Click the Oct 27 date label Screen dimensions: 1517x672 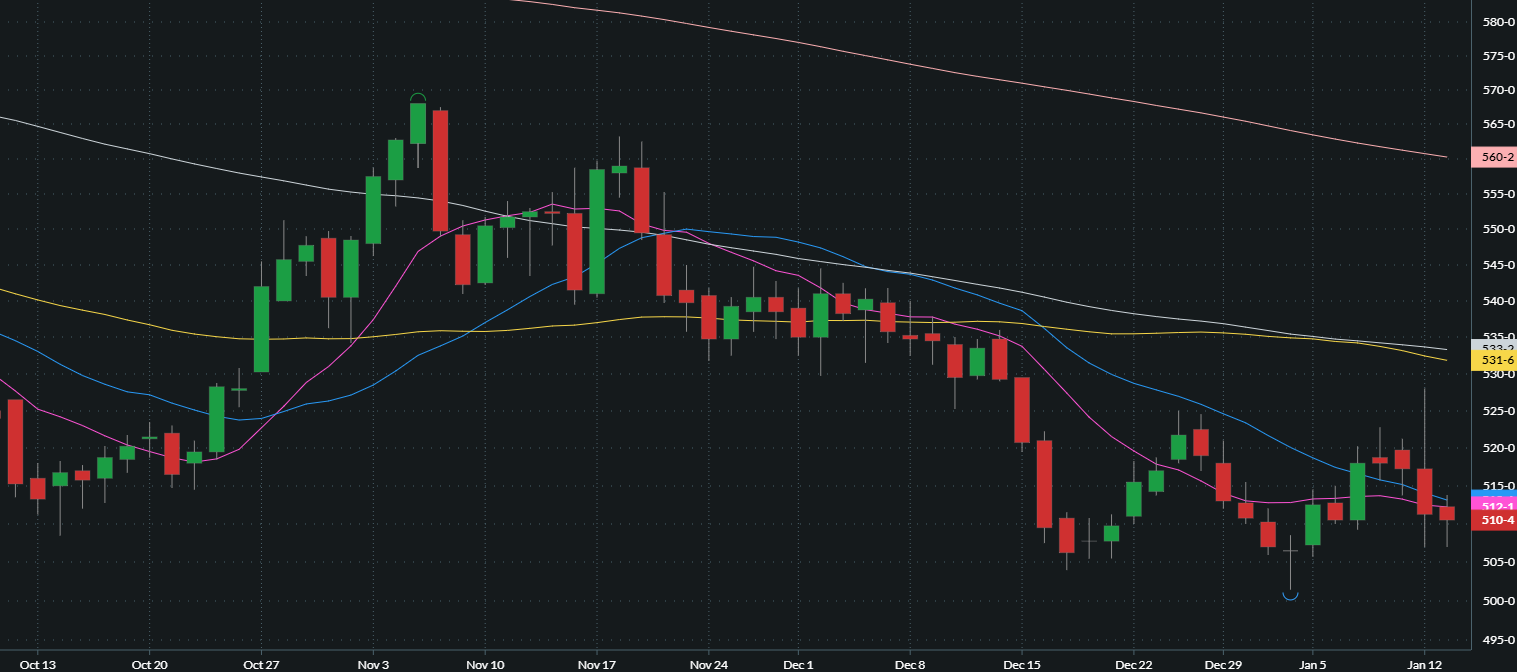point(261,664)
